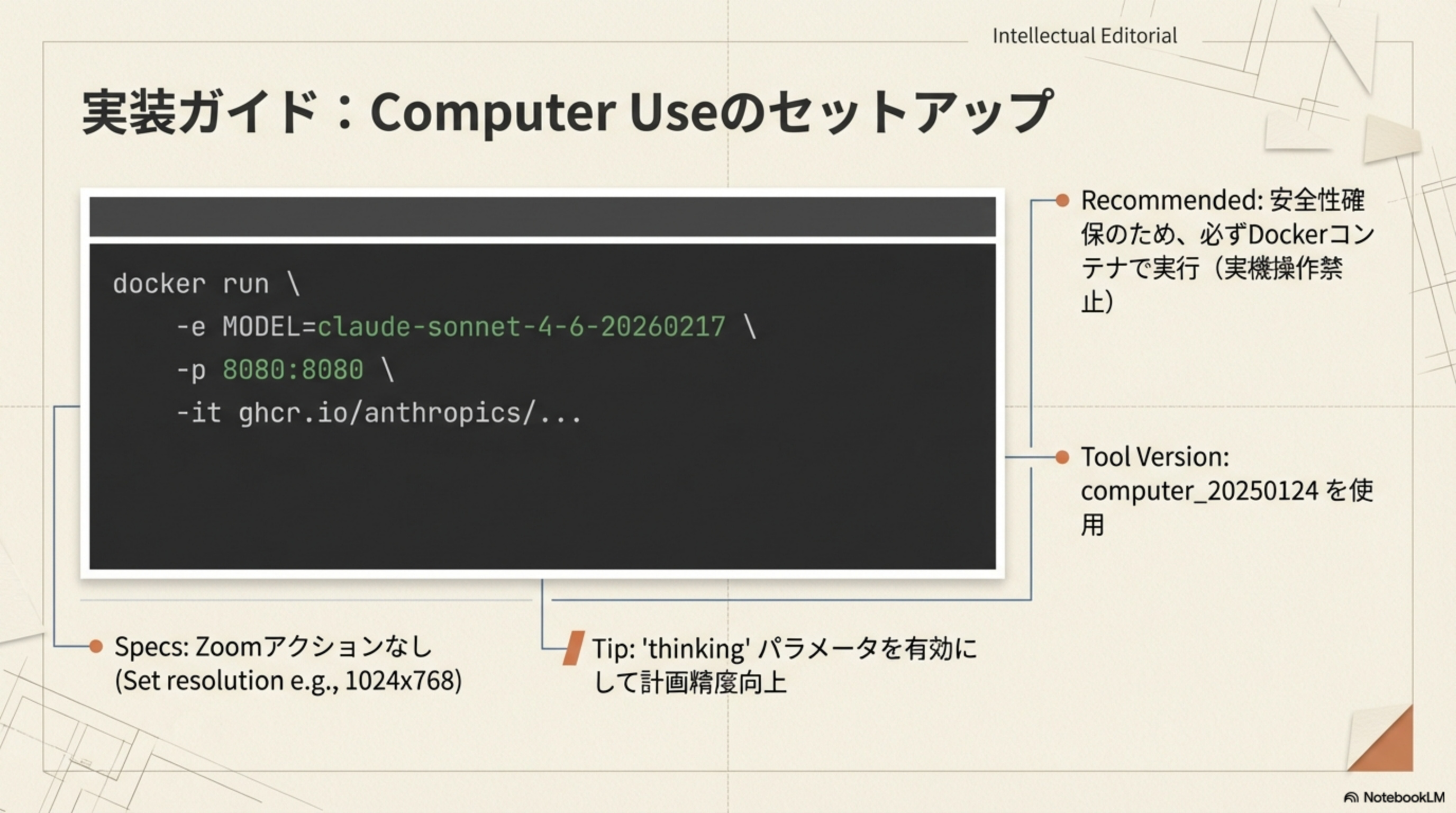This screenshot has width=1456, height=813.
Task: Click the Intellectual Editorial header label
Action: [1085, 36]
